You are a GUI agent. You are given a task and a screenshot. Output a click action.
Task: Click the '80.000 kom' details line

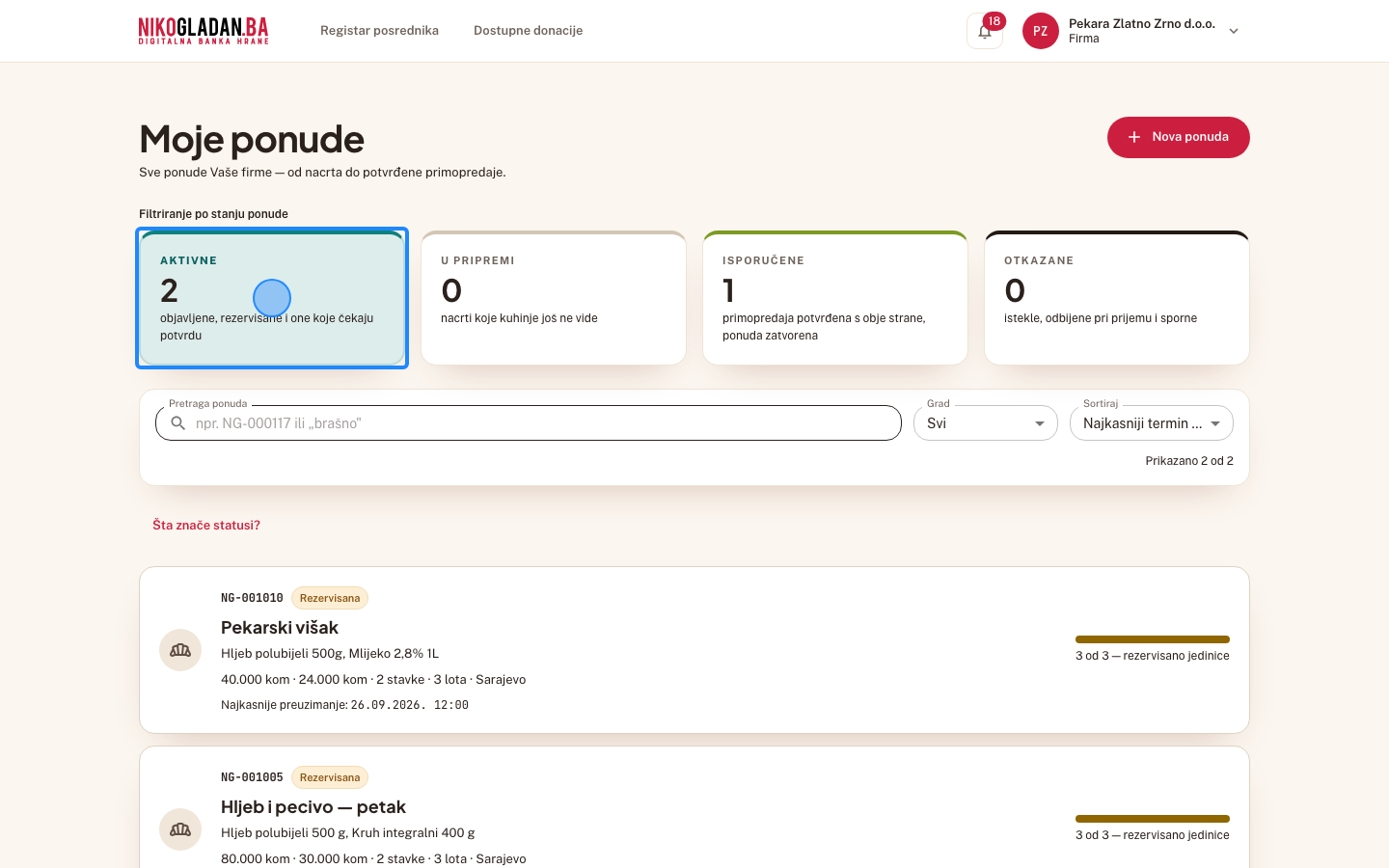pyautogui.click(x=373, y=859)
